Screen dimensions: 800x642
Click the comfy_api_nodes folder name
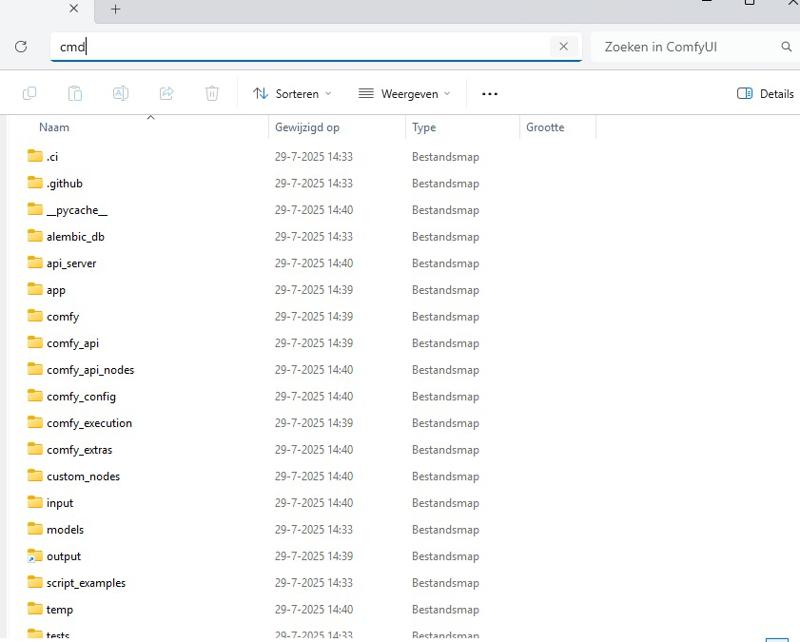tap(90, 370)
